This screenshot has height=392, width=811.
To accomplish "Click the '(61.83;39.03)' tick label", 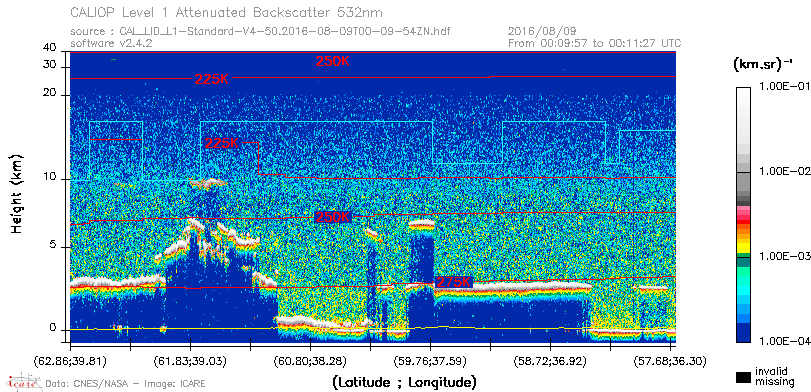I will (190, 360).
